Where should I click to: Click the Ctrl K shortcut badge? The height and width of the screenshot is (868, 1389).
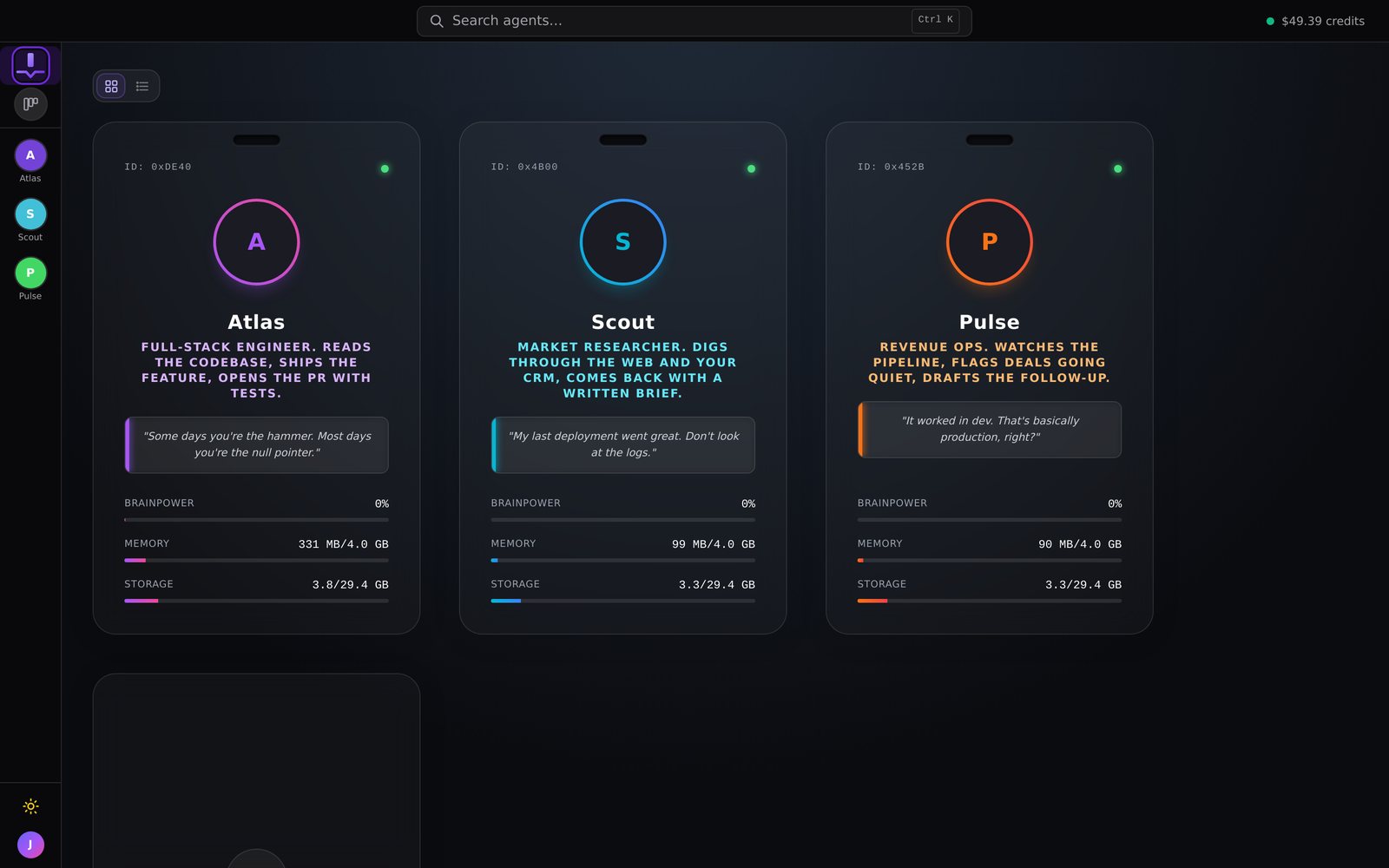(935, 20)
